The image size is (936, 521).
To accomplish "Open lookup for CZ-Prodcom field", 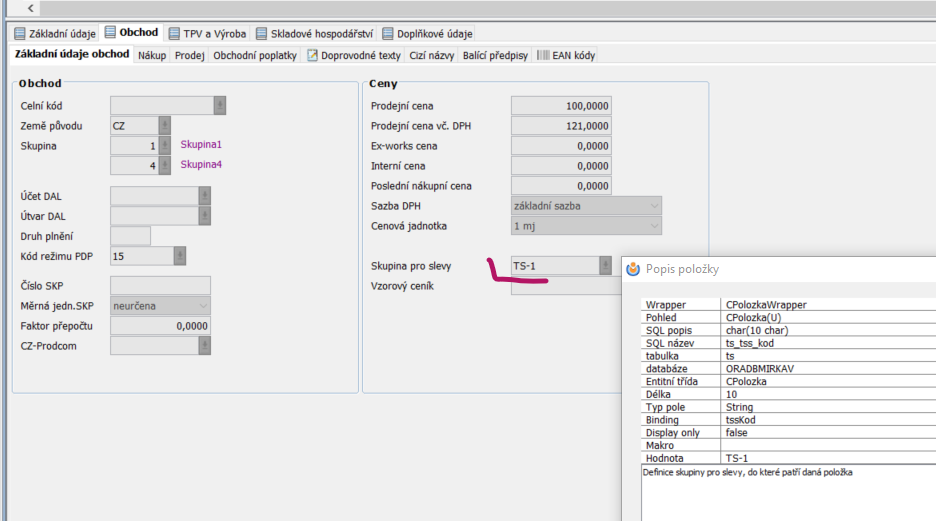I will click(x=205, y=346).
